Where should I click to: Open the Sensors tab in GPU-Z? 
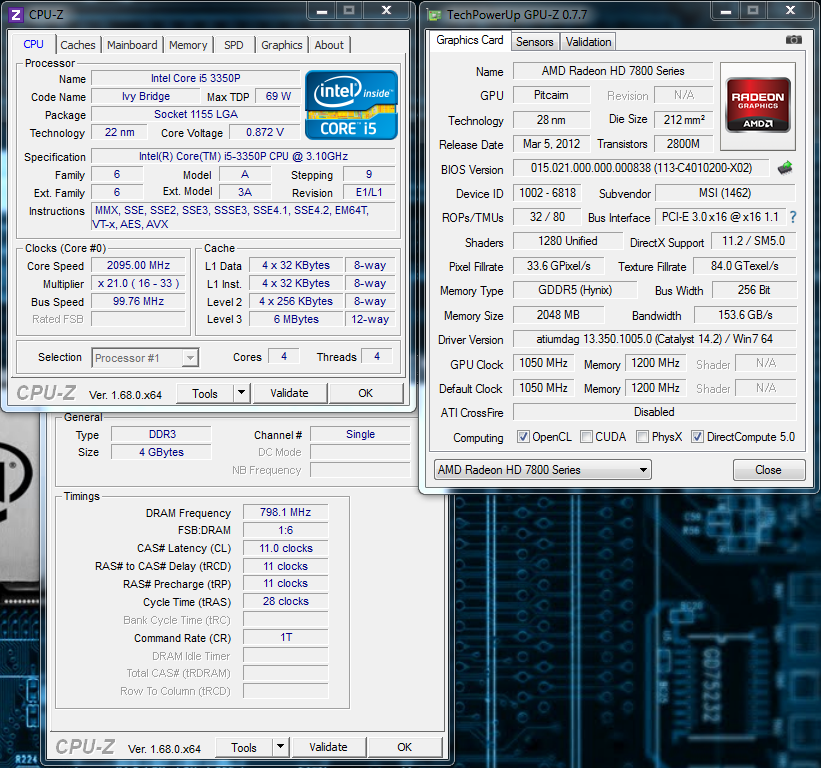click(534, 42)
